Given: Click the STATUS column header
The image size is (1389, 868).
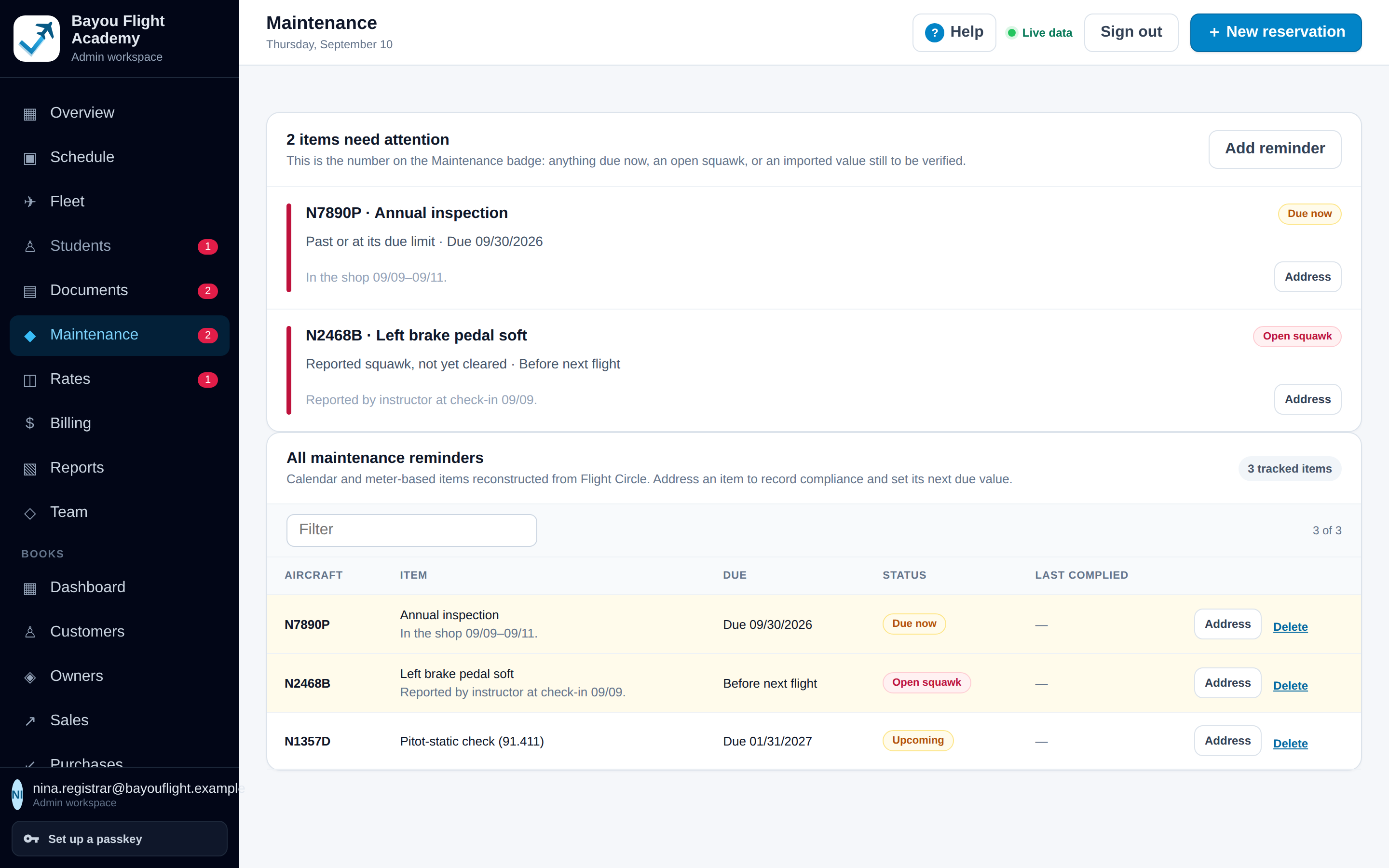Looking at the screenshot, I should [904, 575].
